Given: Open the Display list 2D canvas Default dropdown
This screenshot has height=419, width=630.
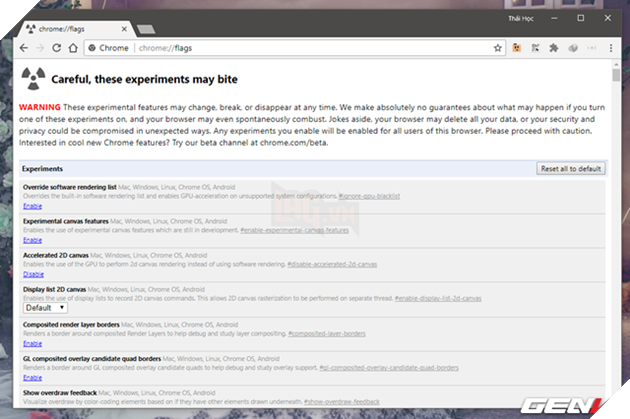Looking at the screenshot, I should tap(45, 308).
